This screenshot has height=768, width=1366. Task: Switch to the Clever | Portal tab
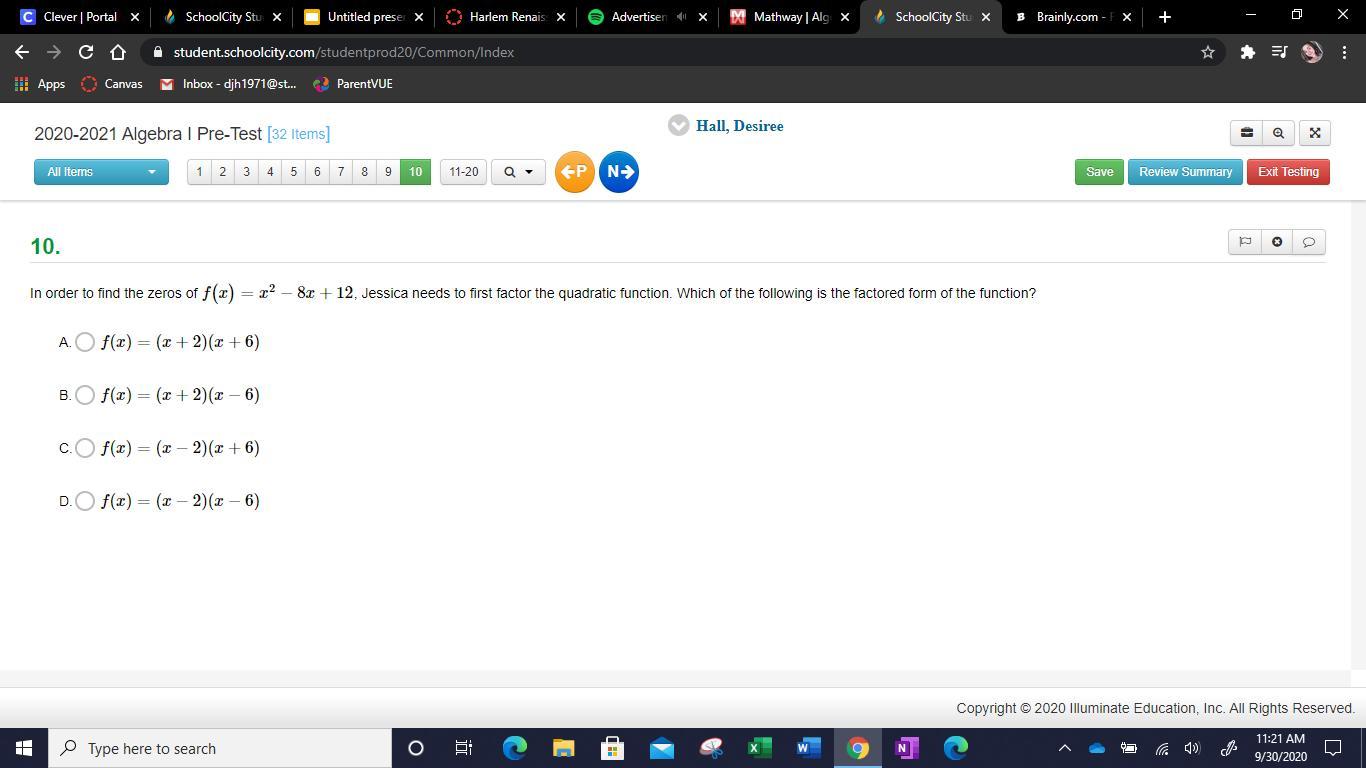click(80, 17)
